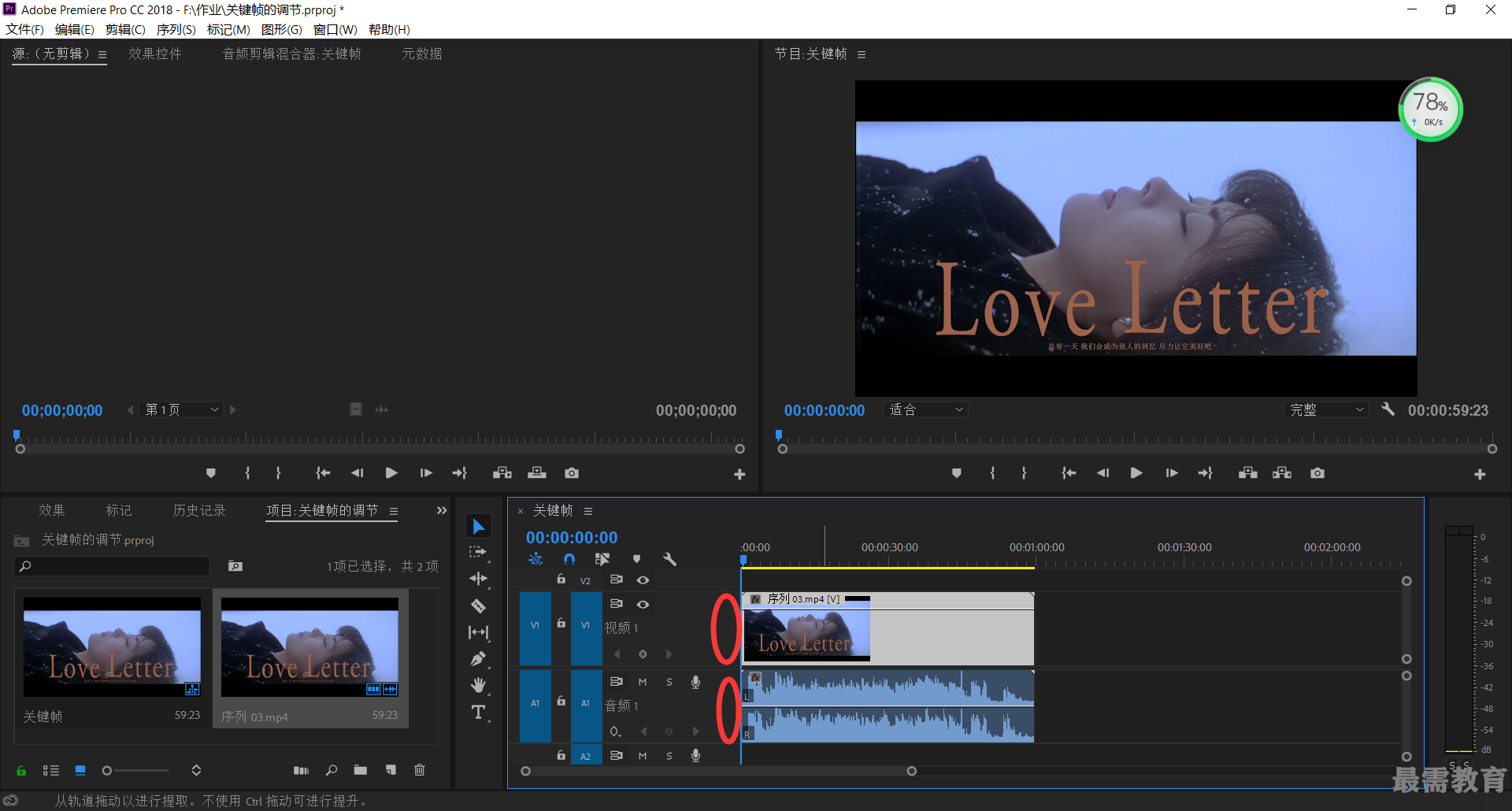Play in source monitor
Image resolution: width=1512 pixels, height=811 pixels.
tap(391, 473)
